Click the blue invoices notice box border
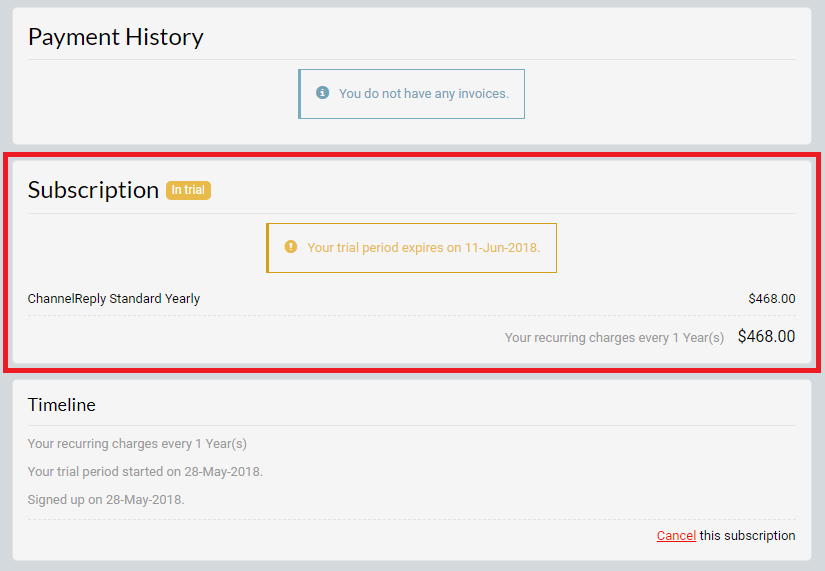Screen dimensions: 825x571 click(x=299, y=94)
